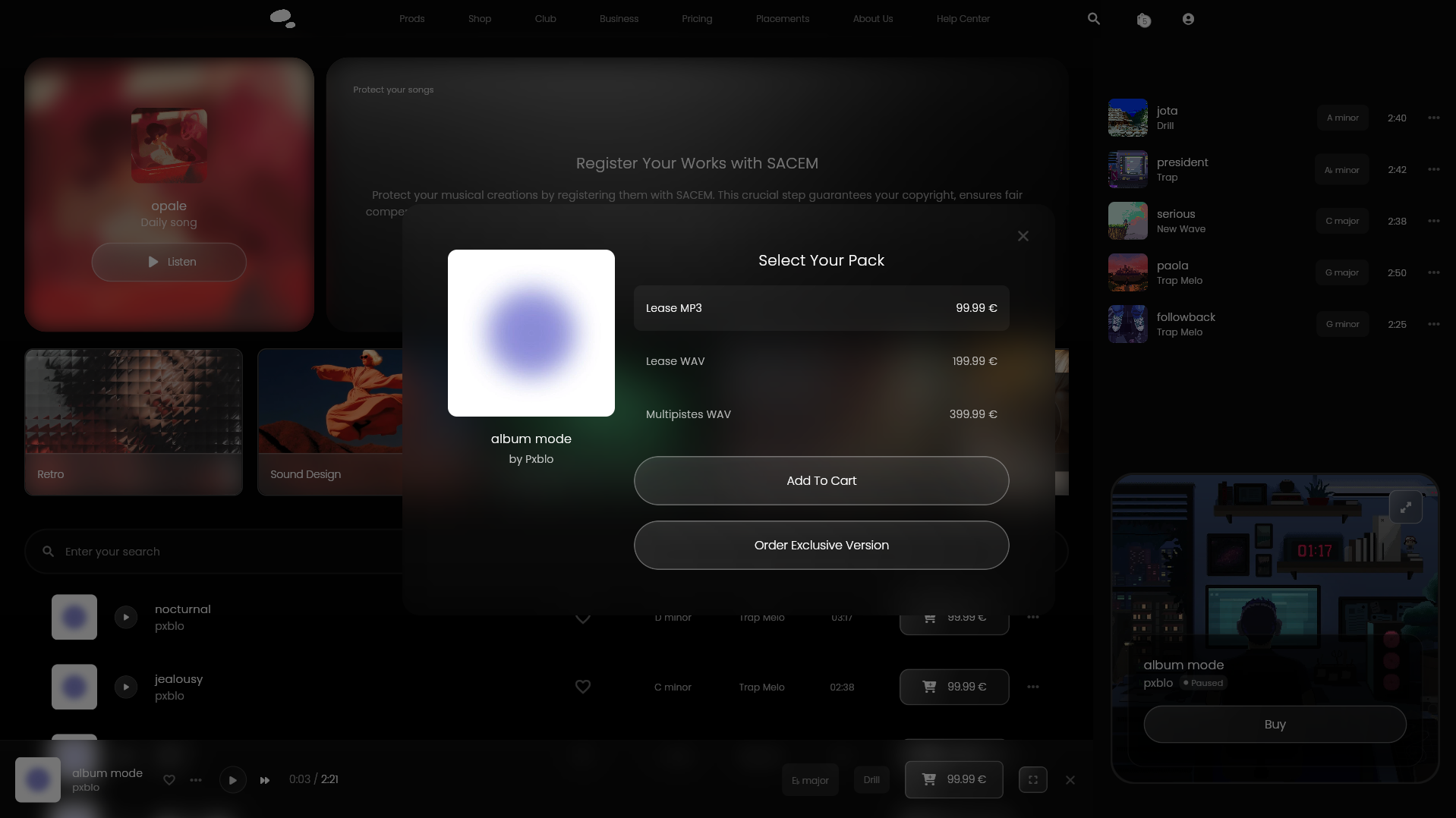
Task: Click the paola track thumbnail
Action: [1127, 272]
